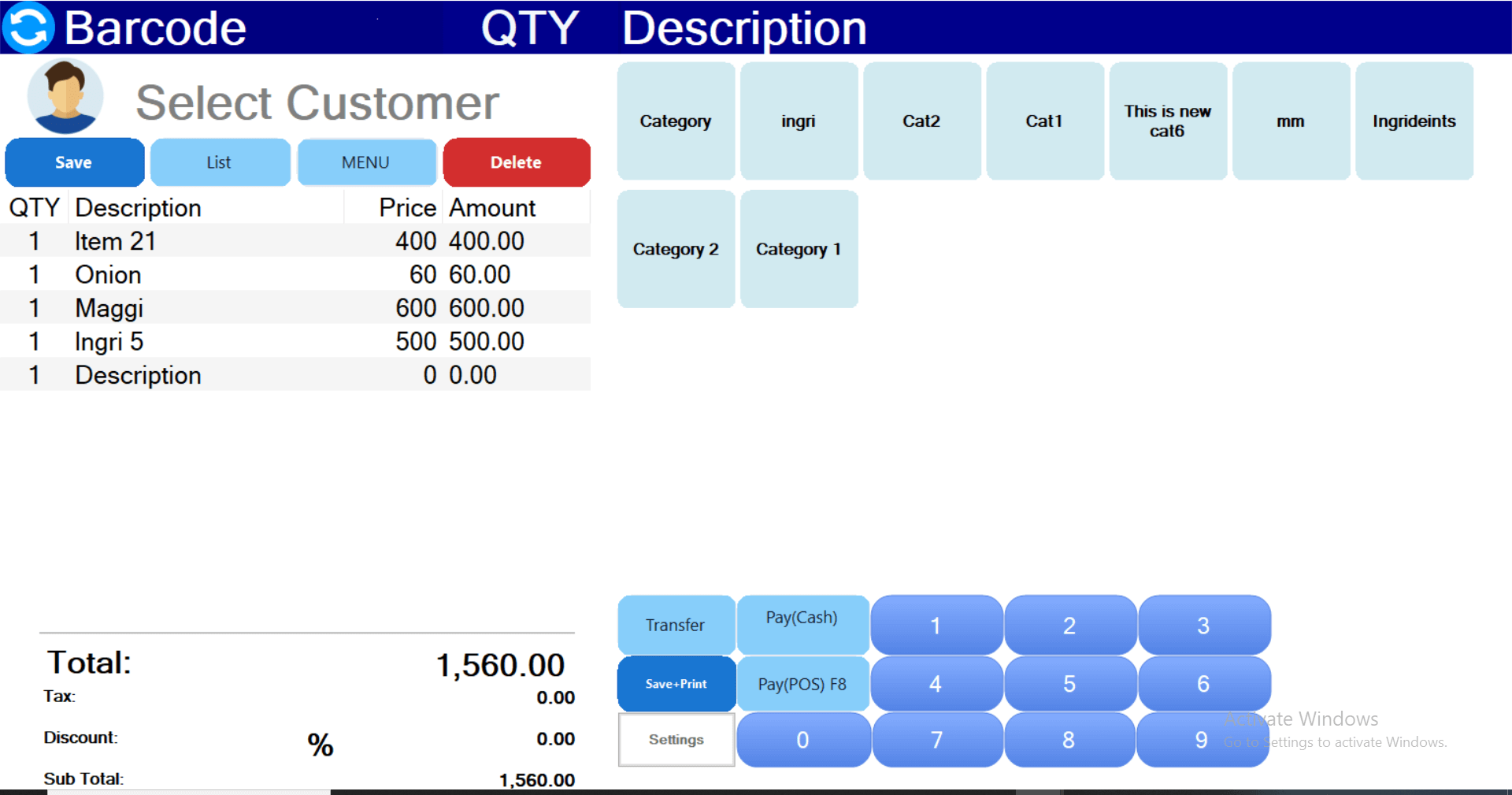Click Pay(POS) F8 button
This screenshot has height=795, width=1512.
[x=802, y=684]
